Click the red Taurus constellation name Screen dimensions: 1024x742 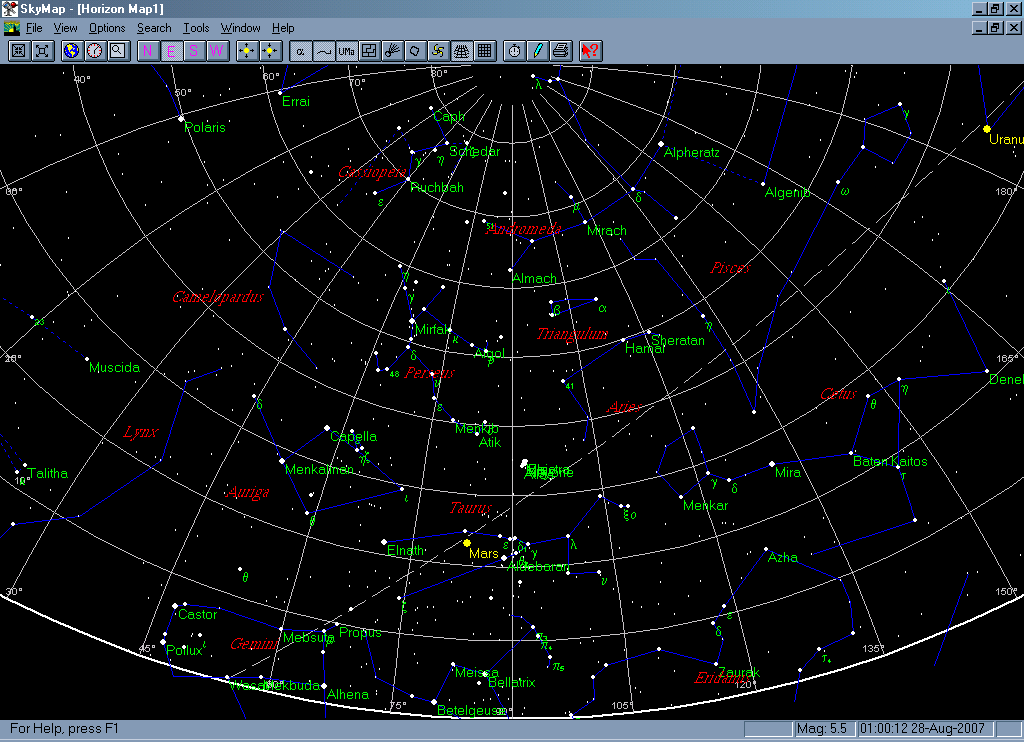pyautogui.click(x=471, y=508)
